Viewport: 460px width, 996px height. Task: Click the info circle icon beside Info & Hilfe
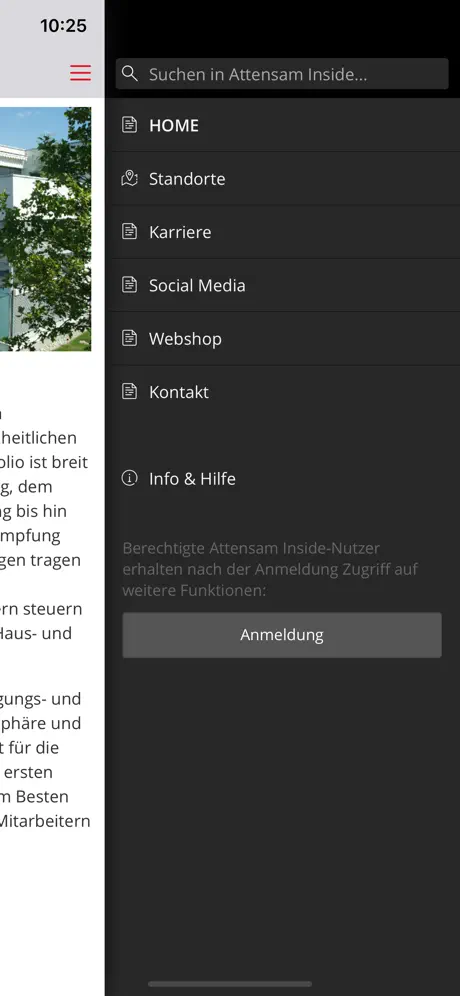[x=130, y=478]
